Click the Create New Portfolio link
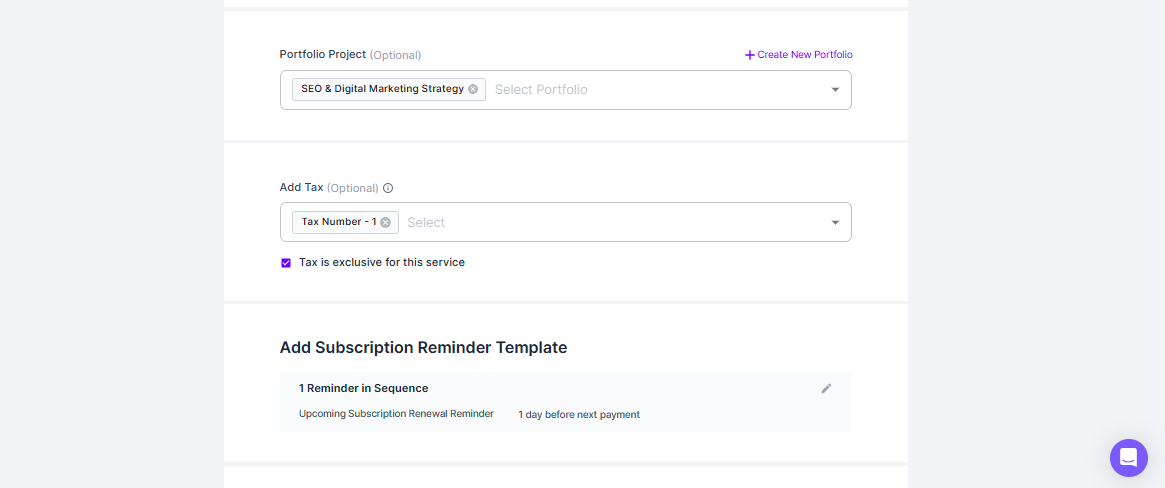The width and height of the screenshot is (1165, 488). coord(804,55)
